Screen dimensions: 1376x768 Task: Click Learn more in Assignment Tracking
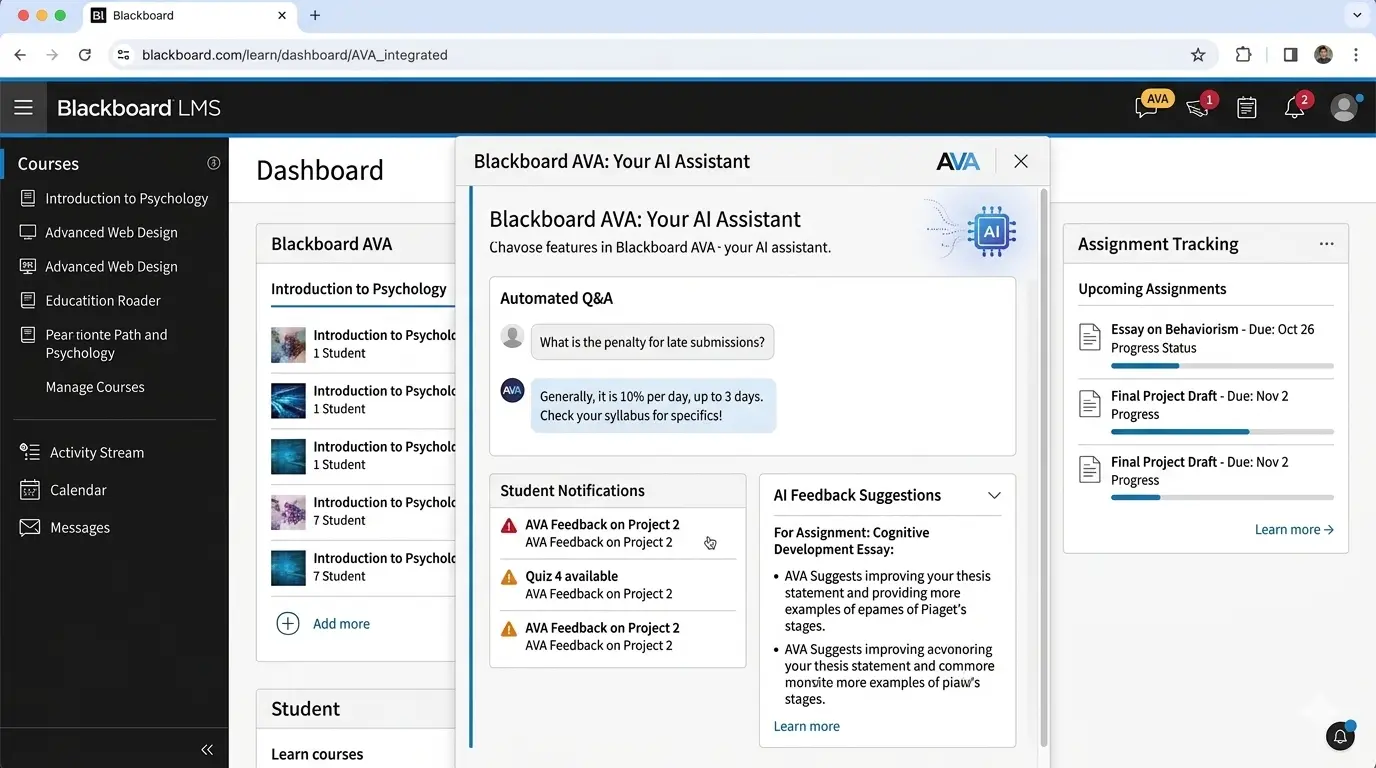click(x=1294, y=529)
